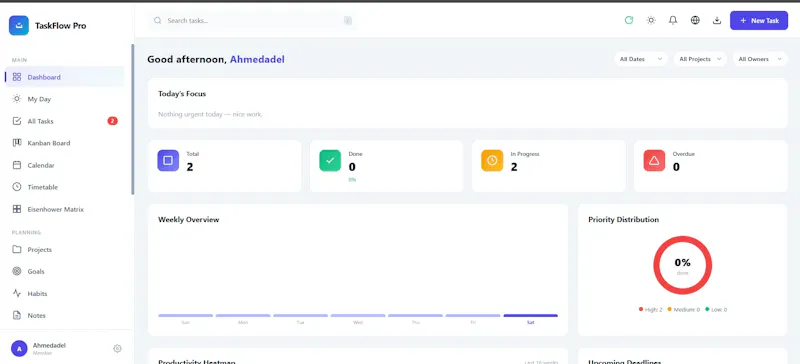Click the Overdue red triangle icon
800x364 pixels.
[x=654, y=160]
